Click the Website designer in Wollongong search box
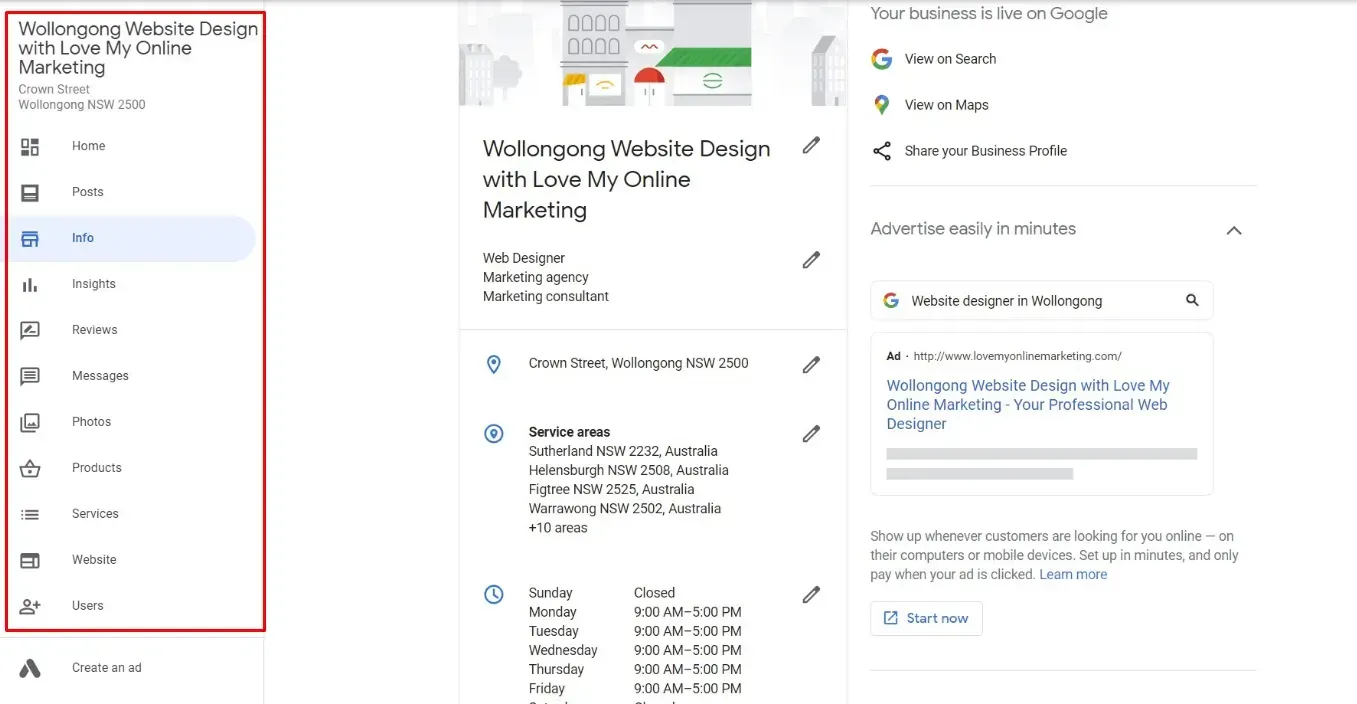1357x704 pixels. pos(1042,300)
